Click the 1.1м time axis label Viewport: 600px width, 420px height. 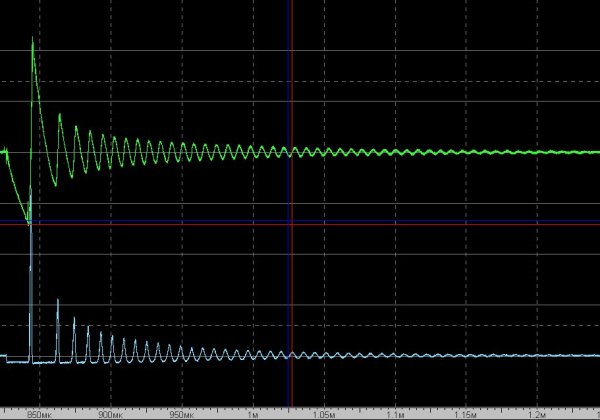pyautogui.click(x=396, y=412)
